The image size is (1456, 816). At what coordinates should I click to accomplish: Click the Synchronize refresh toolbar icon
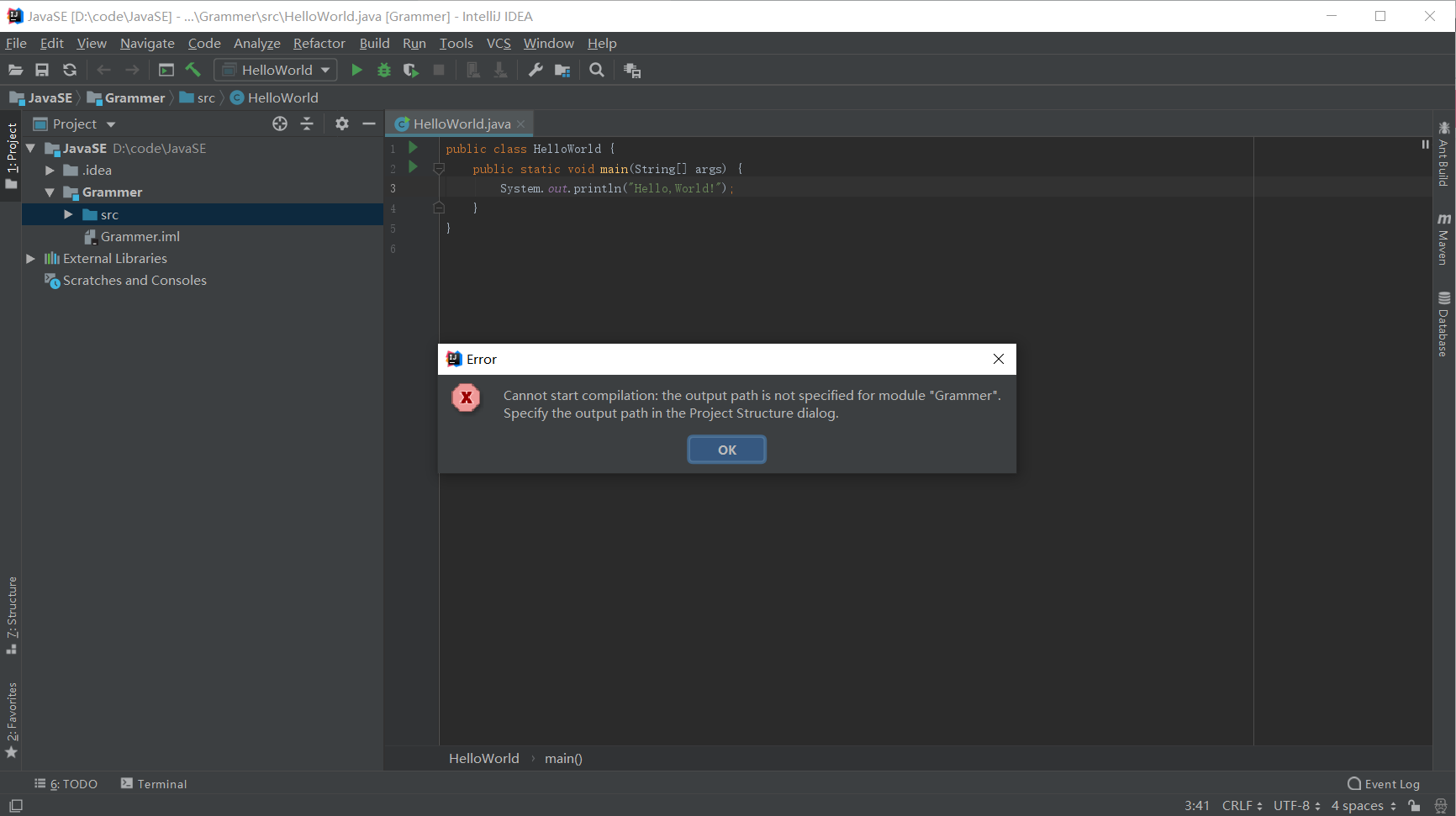(70, 71)
